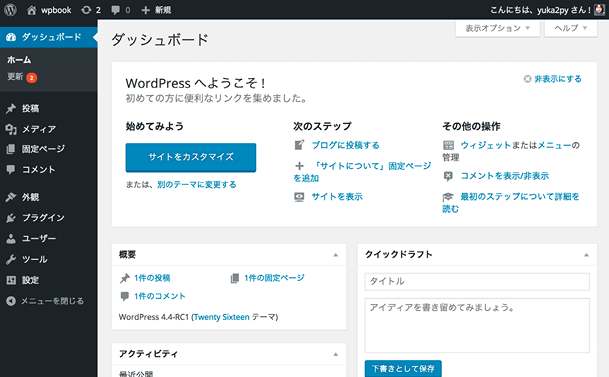The width and height of the screenshot is (609, 377).
Task: Click the ダッシュボード gauge icon in the sidebar
Action: (x=11, y=37)
